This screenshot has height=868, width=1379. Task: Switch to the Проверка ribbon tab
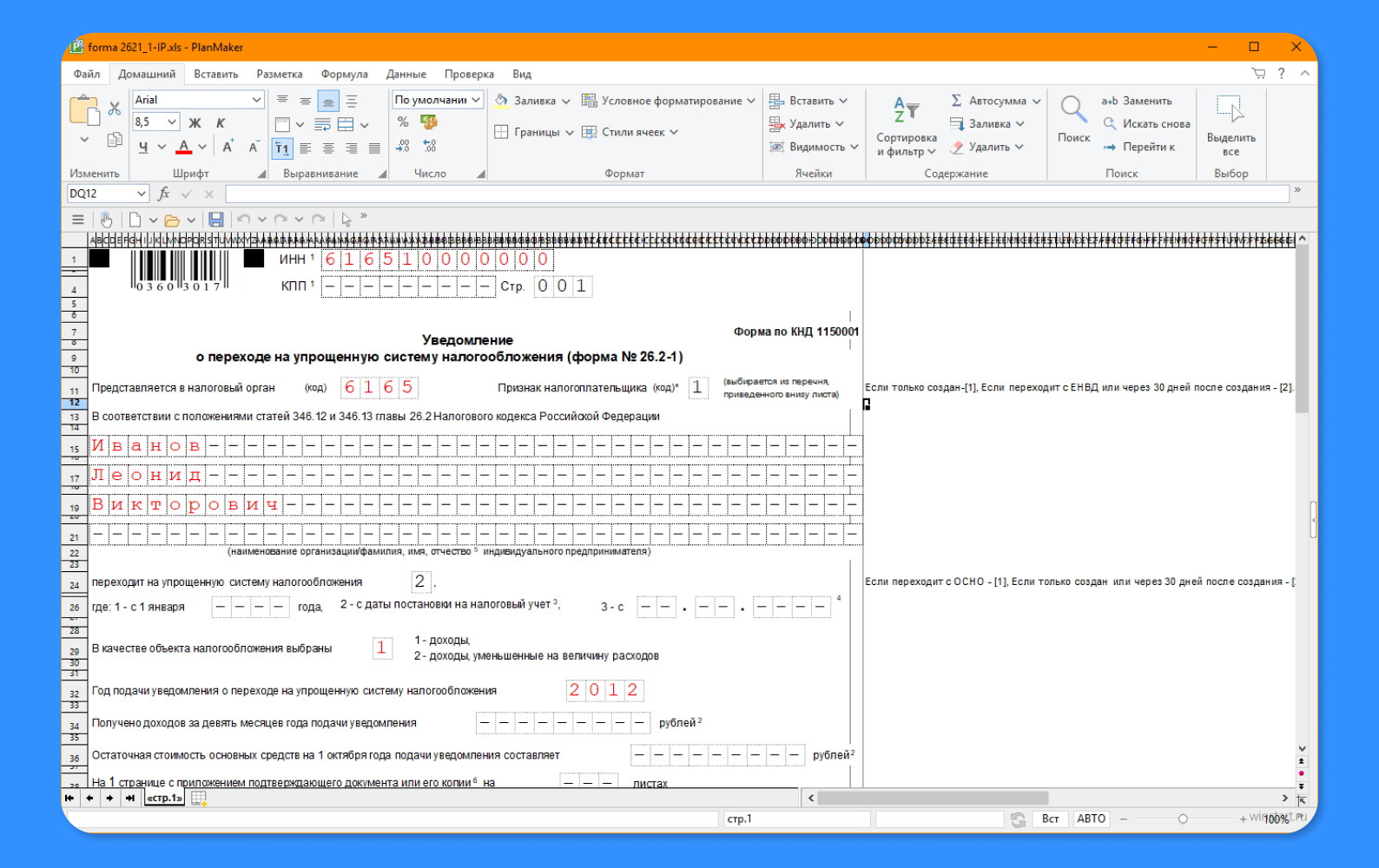(x=469, y=74)
